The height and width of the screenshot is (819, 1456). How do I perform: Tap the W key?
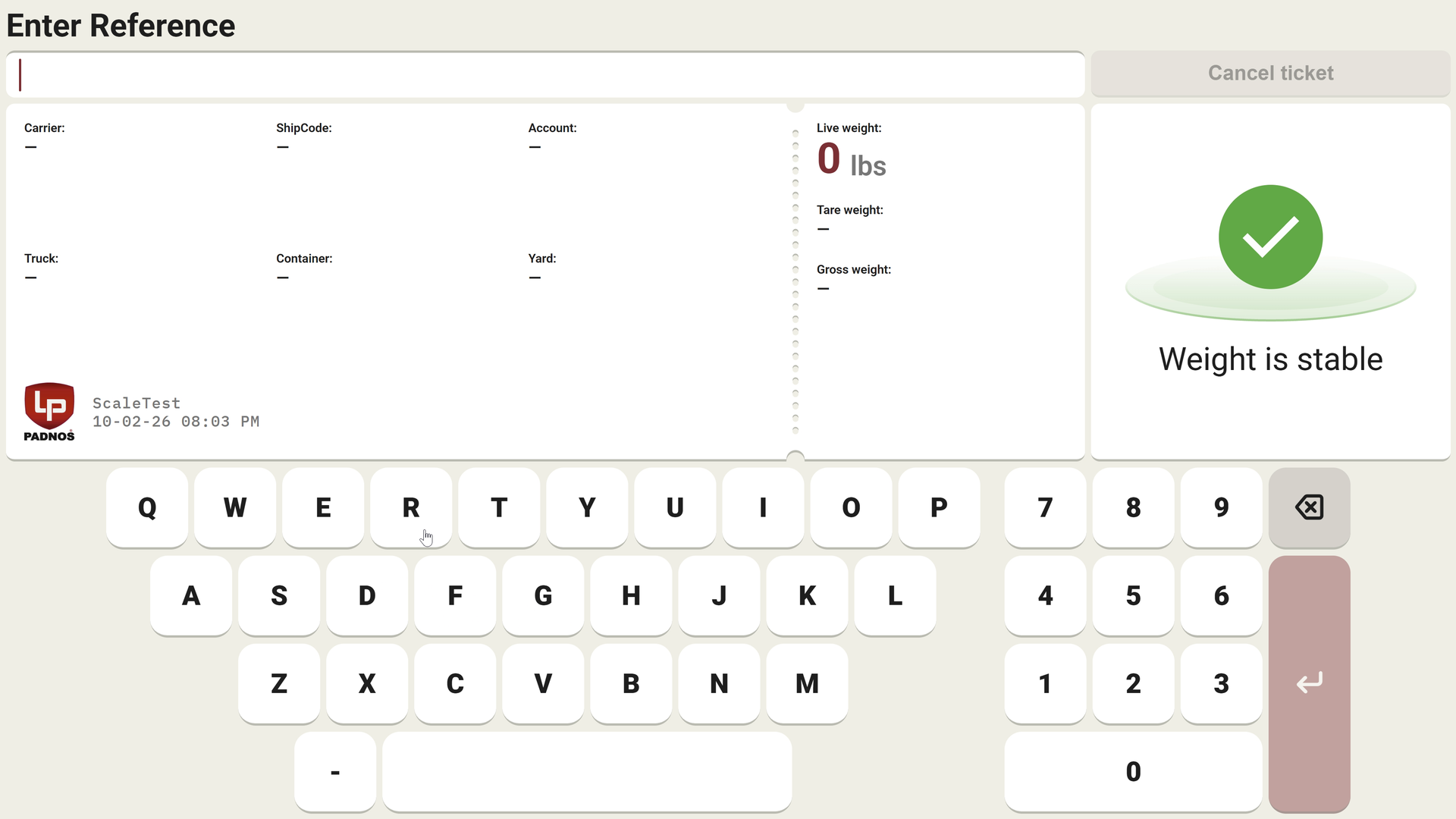pyautogui.click(x=235, y=507)
